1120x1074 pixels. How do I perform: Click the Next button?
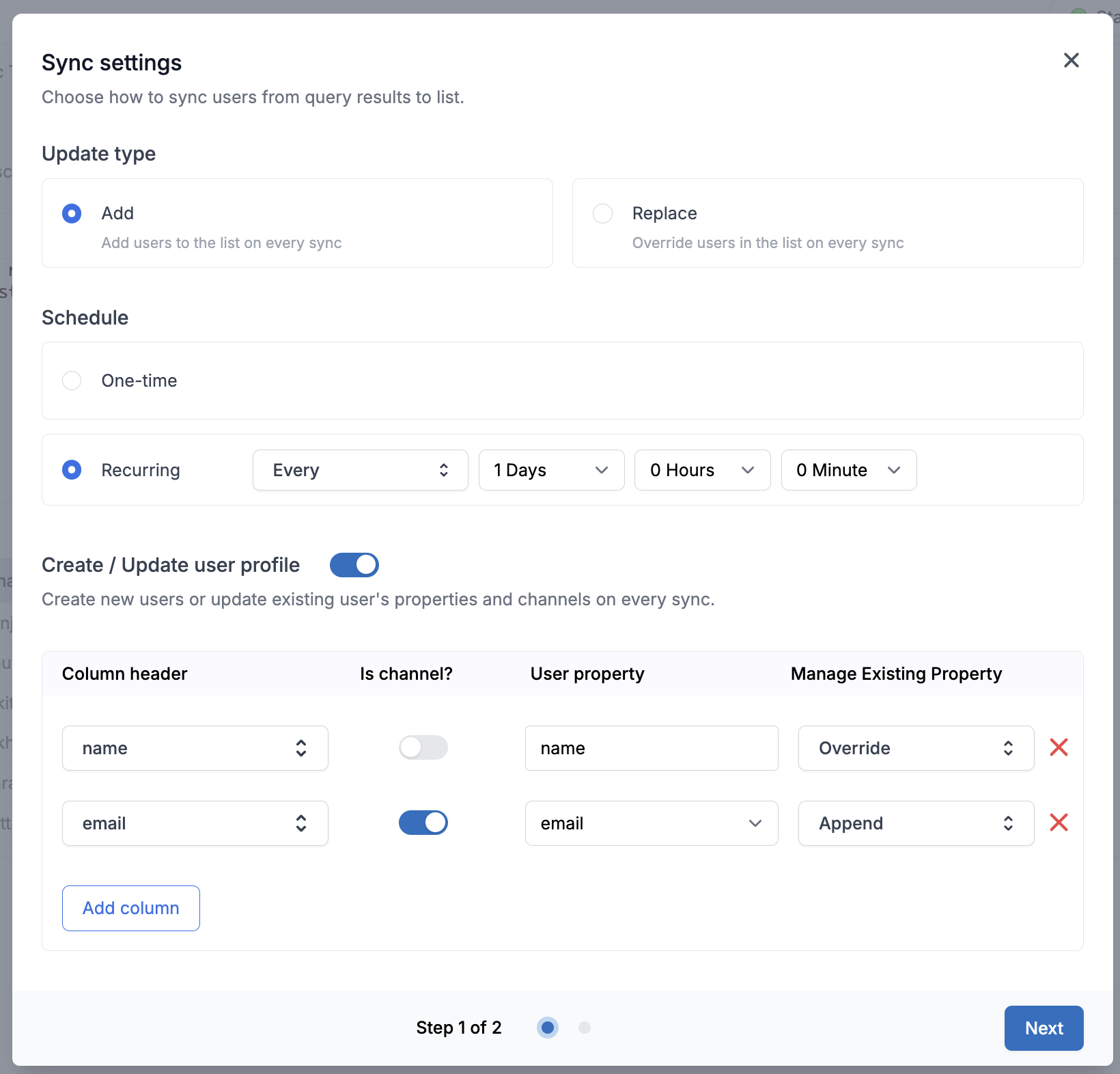pyautogui.click(x=1044, y=1028)
